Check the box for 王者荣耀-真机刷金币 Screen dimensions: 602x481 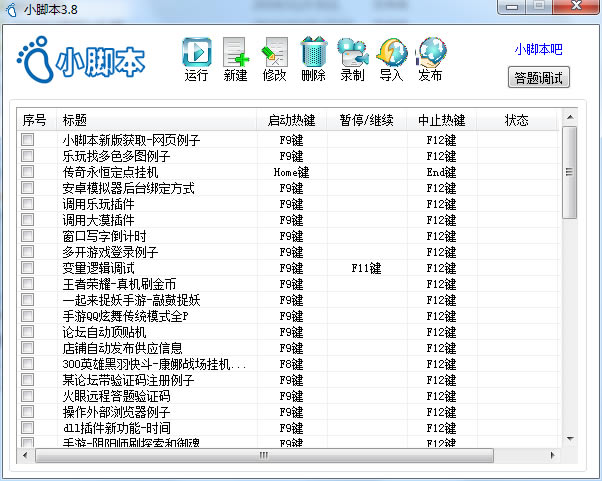point(28,284)
